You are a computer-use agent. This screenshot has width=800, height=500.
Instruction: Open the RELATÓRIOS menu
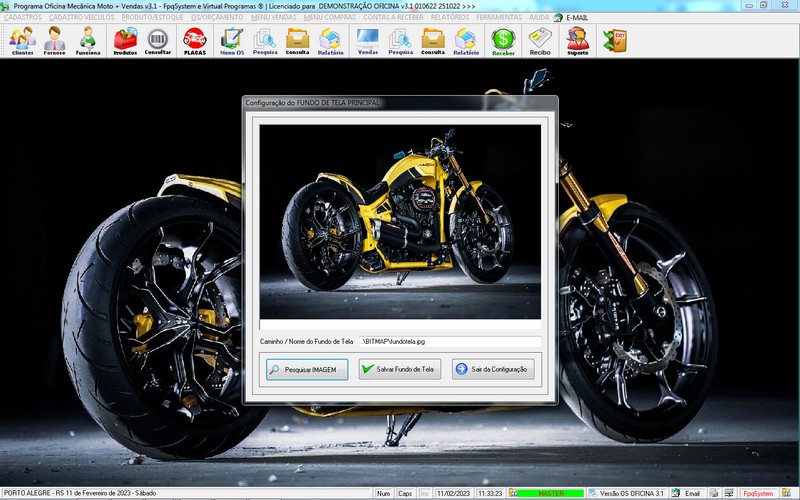point(449,17)
